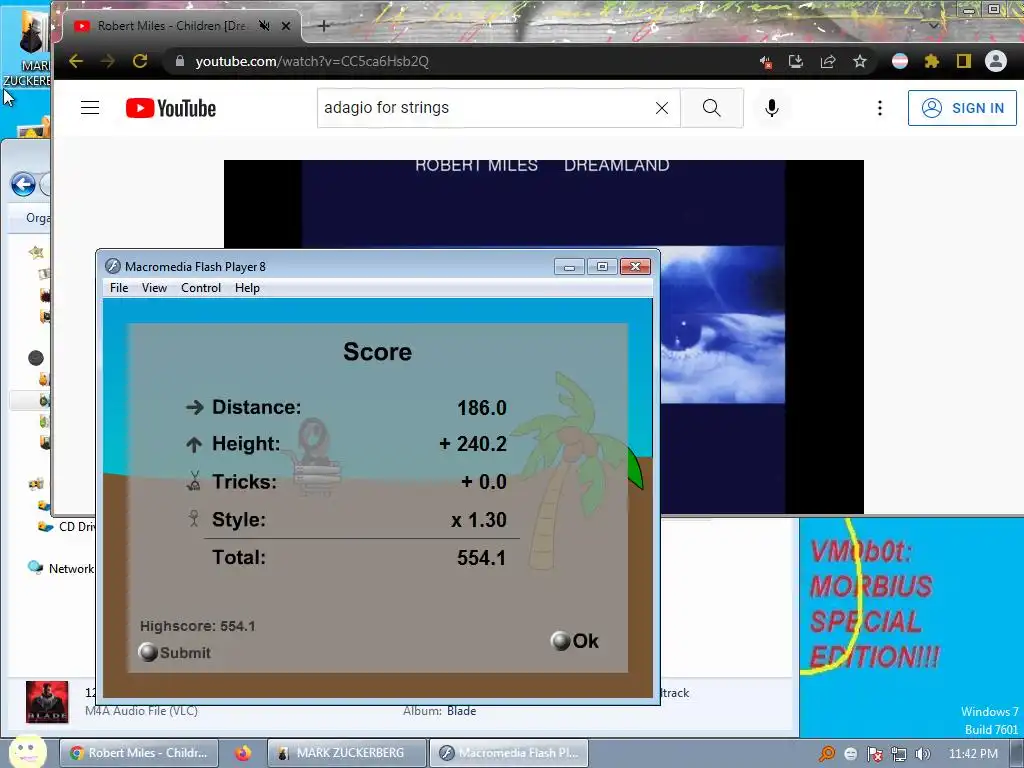Select Network in Explorer sidebar
This screenshot has height=768, width=1024.
(x=61, y=568)
